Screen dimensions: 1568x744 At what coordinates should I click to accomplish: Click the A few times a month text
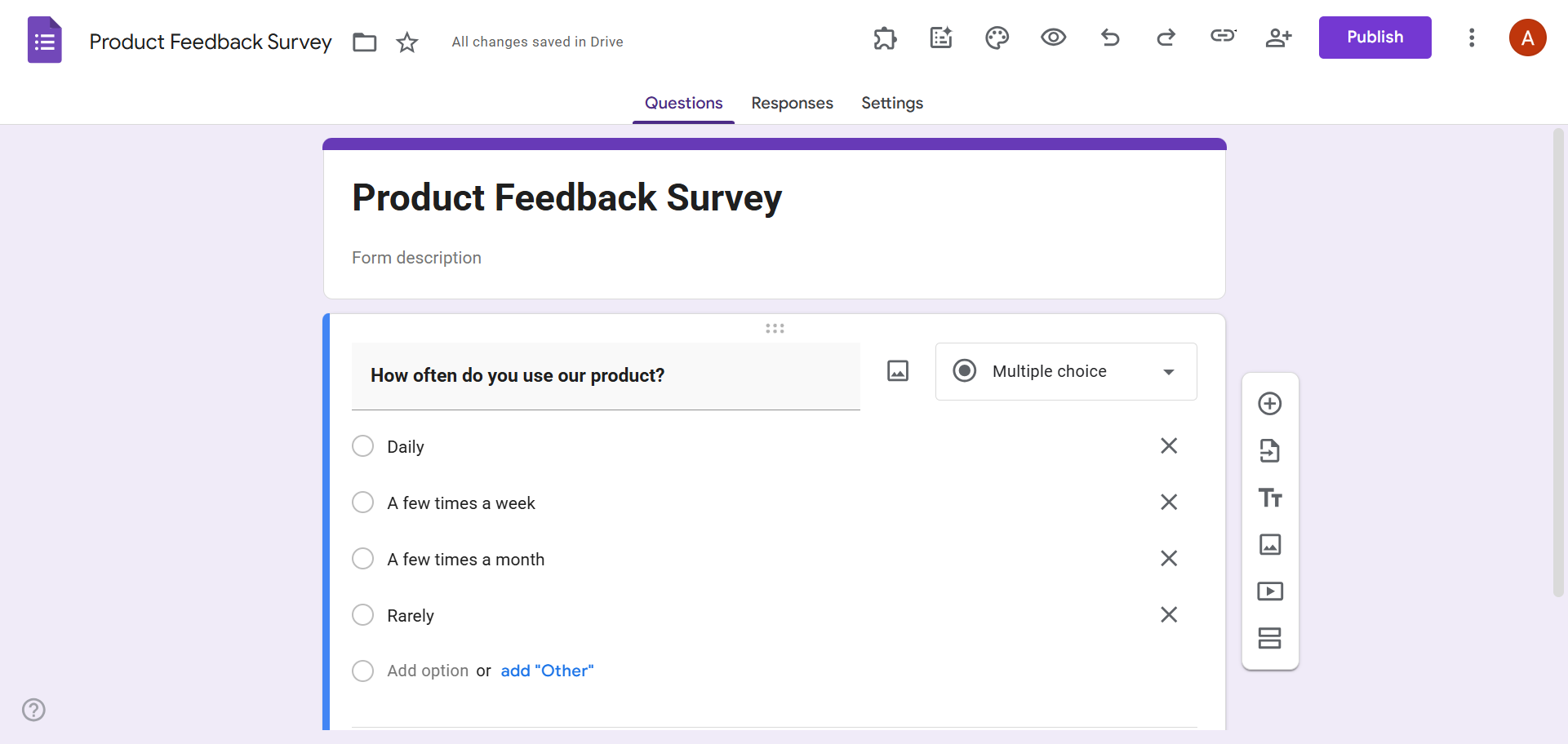(x=465, y=560)
